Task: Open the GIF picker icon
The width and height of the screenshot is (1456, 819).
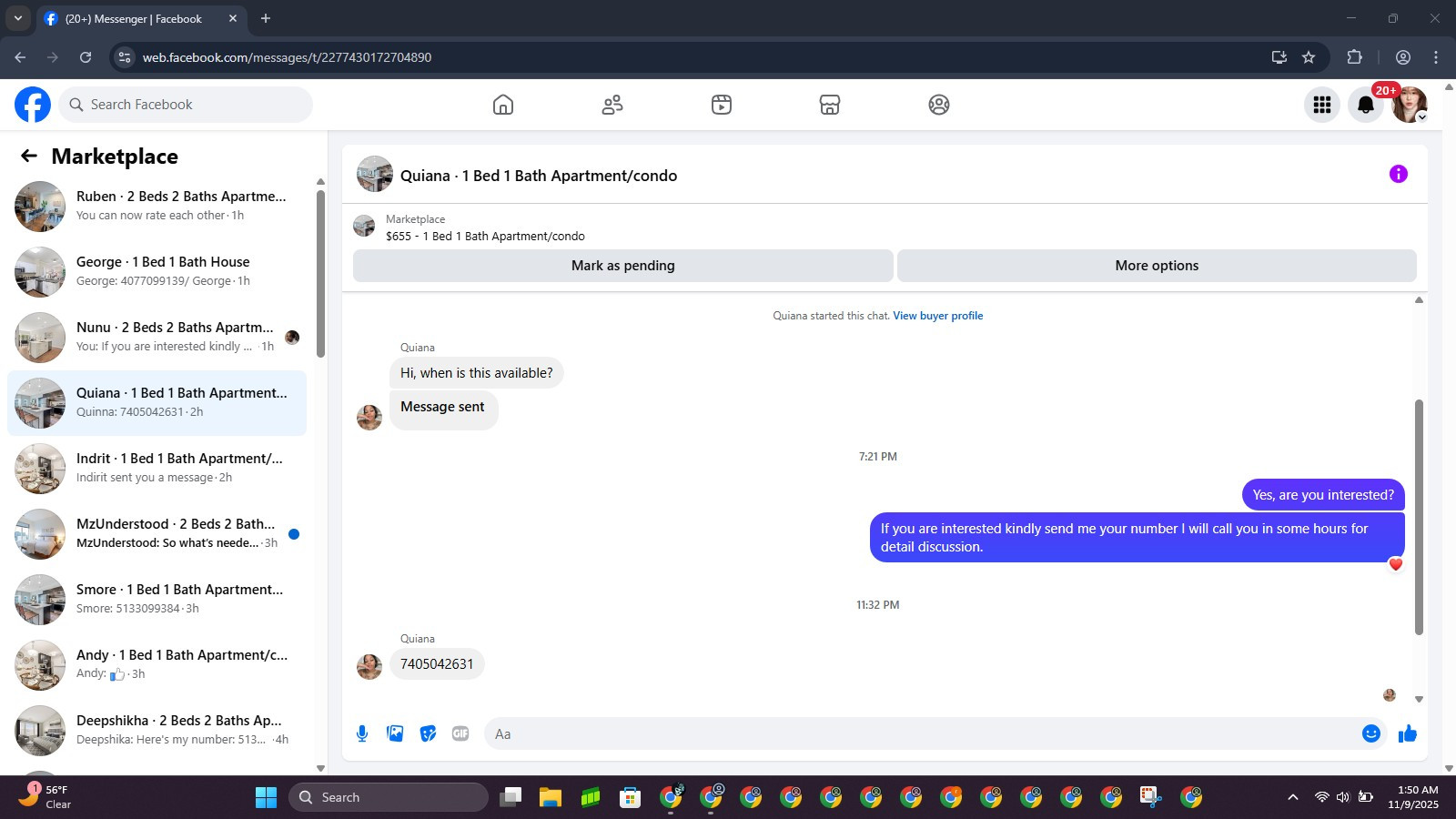Action: [x=460, y=733]
